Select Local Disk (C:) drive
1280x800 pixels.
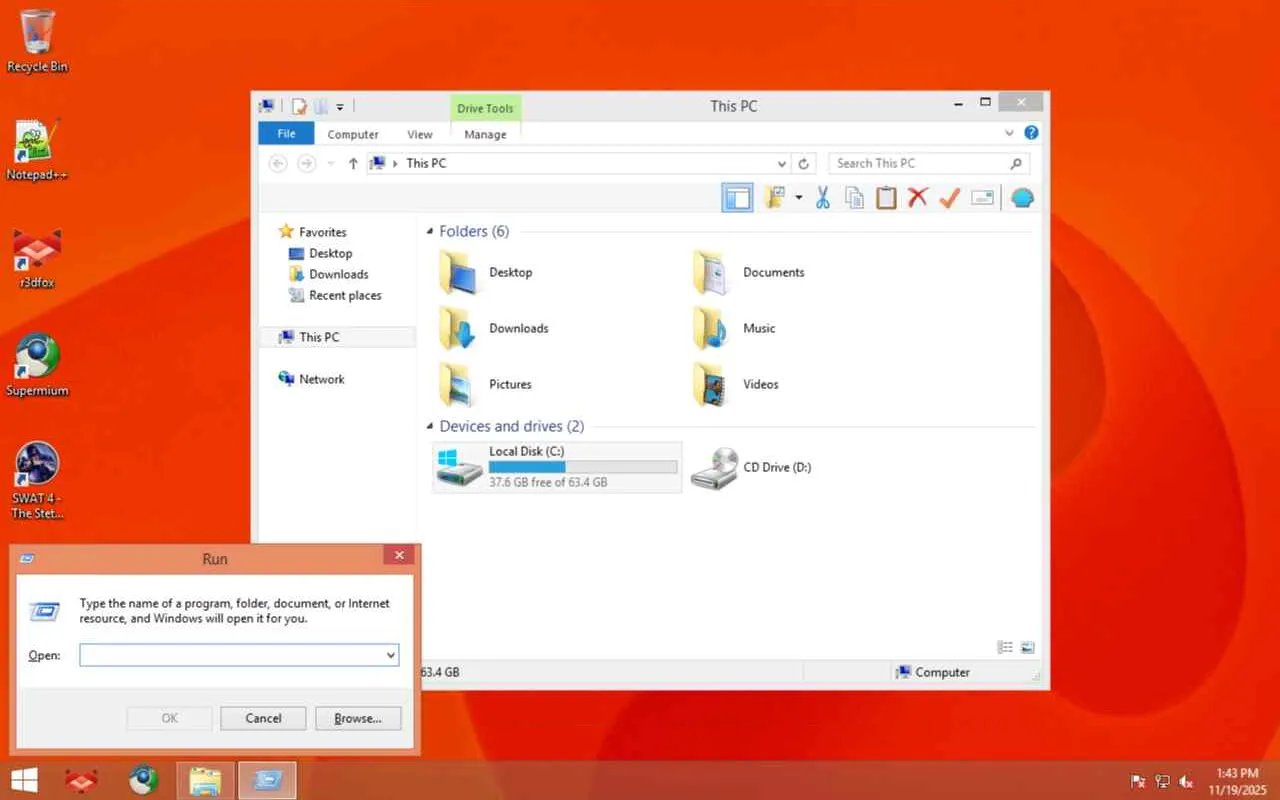pyautogui.click(x=557, y=467)
